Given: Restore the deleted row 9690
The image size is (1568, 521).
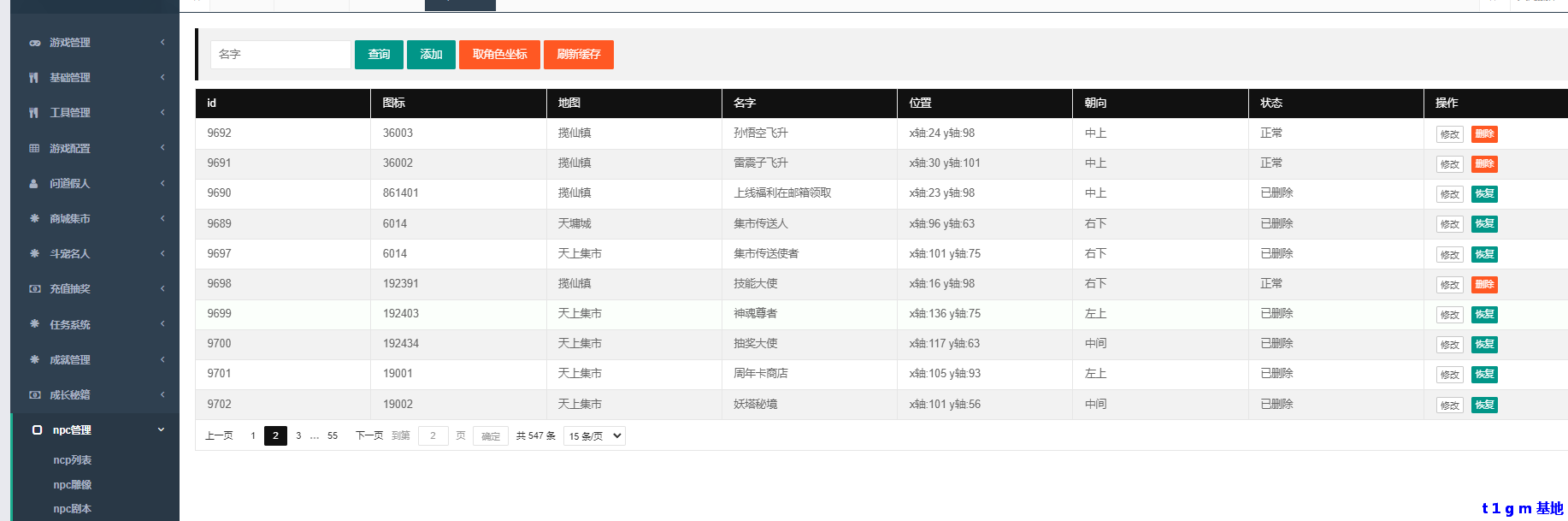Looking at the screenshot, I should 1484,194.
